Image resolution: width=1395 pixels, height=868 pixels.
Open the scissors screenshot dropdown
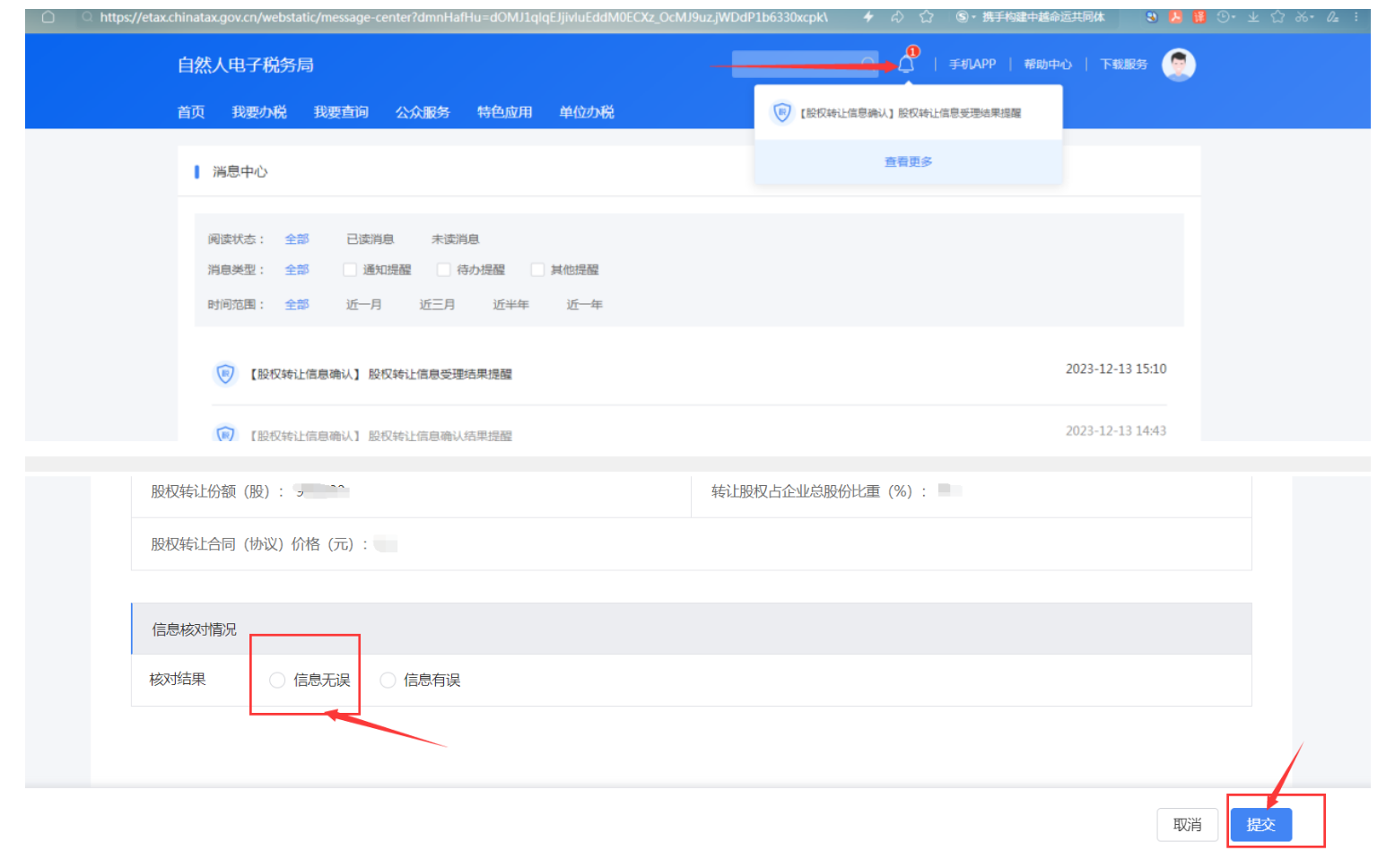[x=1304, y=17]
